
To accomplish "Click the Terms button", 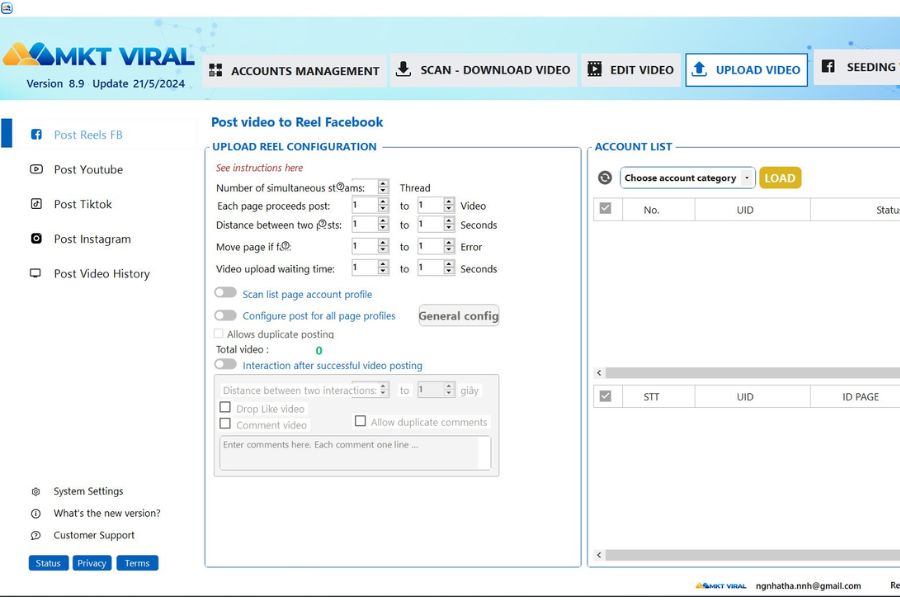I will coord(137,563).
